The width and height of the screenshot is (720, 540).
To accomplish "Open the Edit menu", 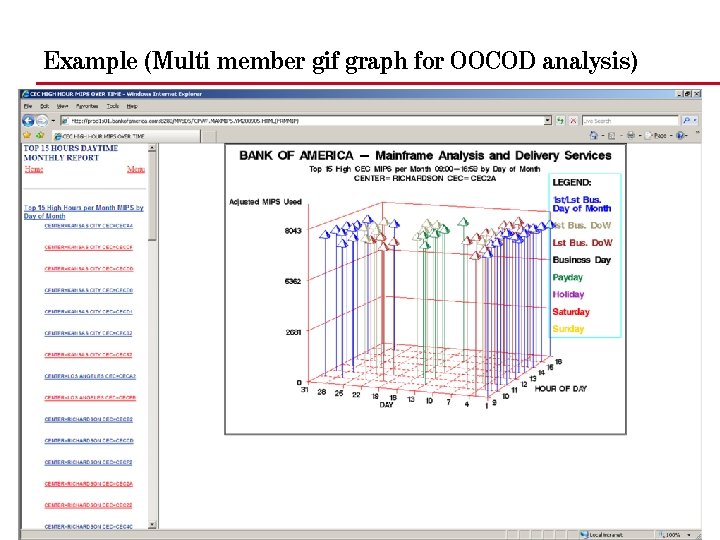I will tap(44, 106).
